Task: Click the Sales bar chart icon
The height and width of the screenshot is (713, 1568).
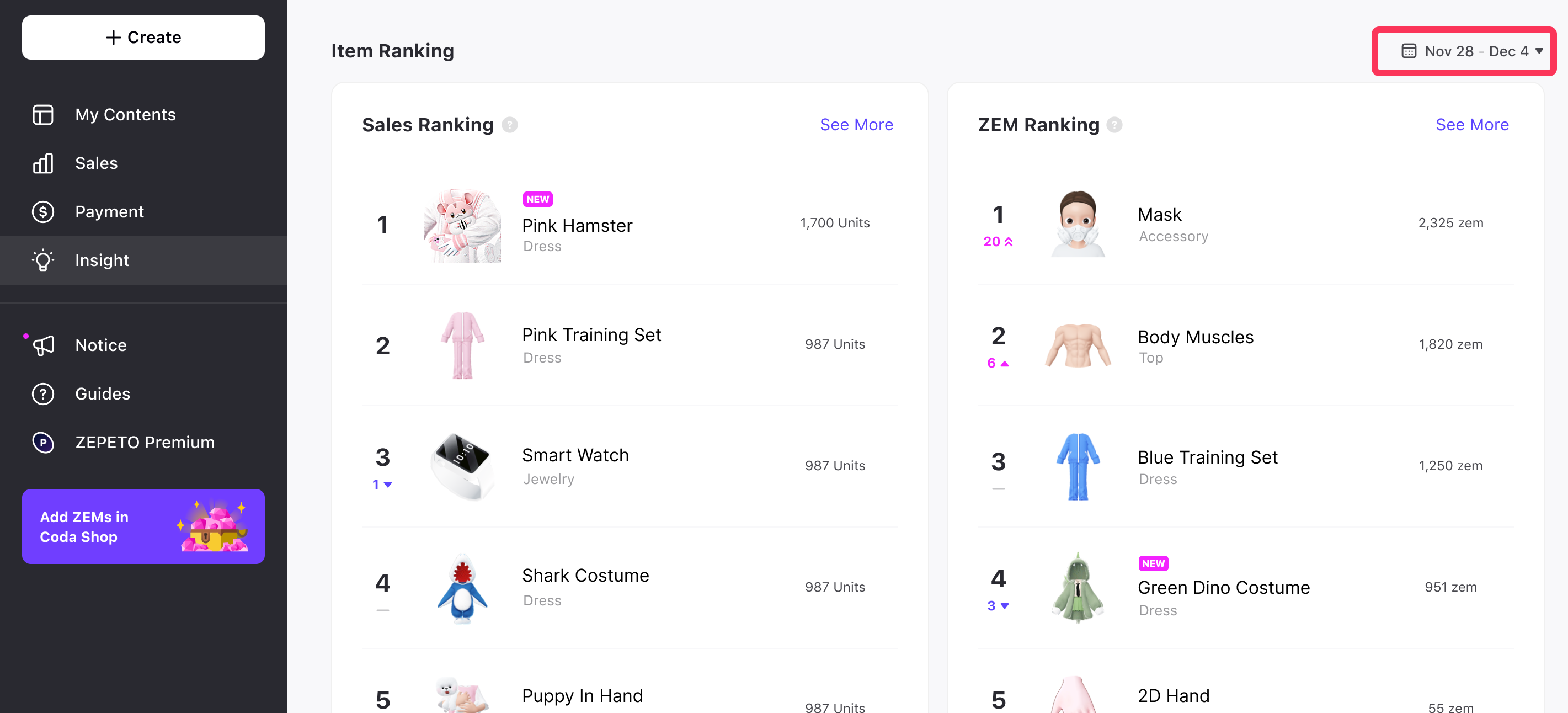Action: [42, 163]
